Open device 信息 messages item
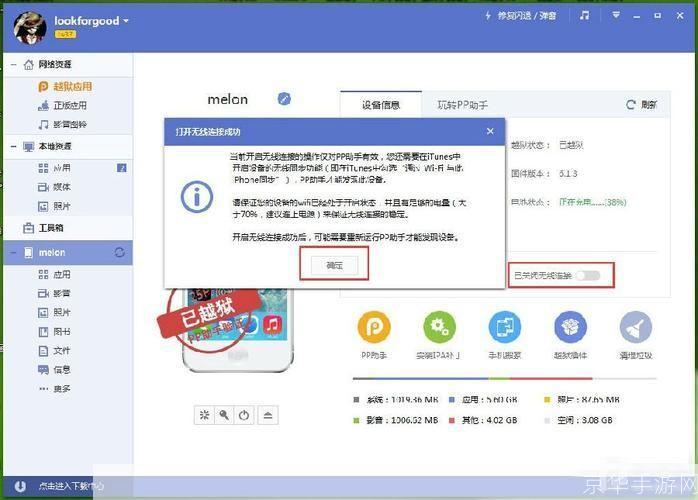This screenshot has width=698, height=500. [55, 370]
